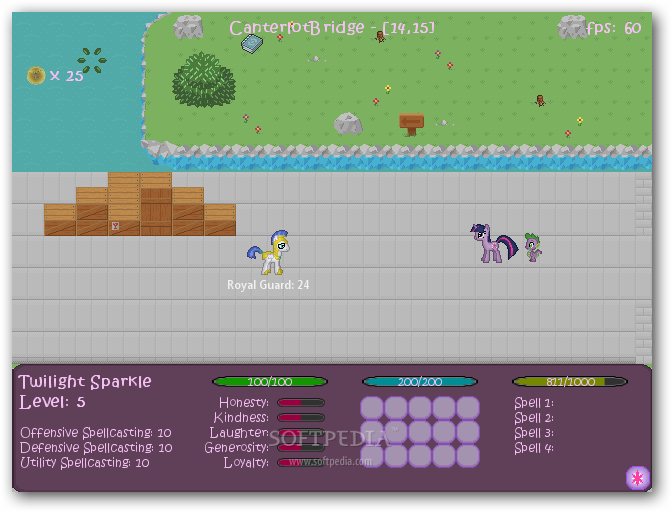This screenshot has height=512, width=672.
Task: Click the 'Royal Guard: 24' name label
Action: 268,285
